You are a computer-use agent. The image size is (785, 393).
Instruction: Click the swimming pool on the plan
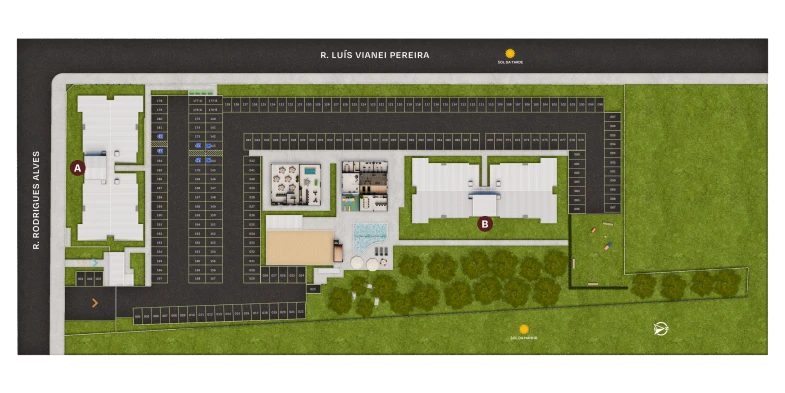click(x=369, y=237)
